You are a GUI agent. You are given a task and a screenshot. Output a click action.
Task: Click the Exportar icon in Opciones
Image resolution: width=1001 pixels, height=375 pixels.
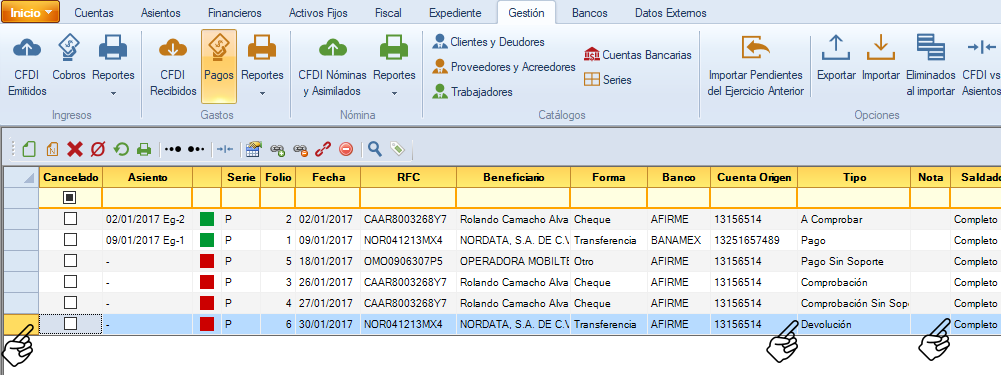(x=836, y=49)
